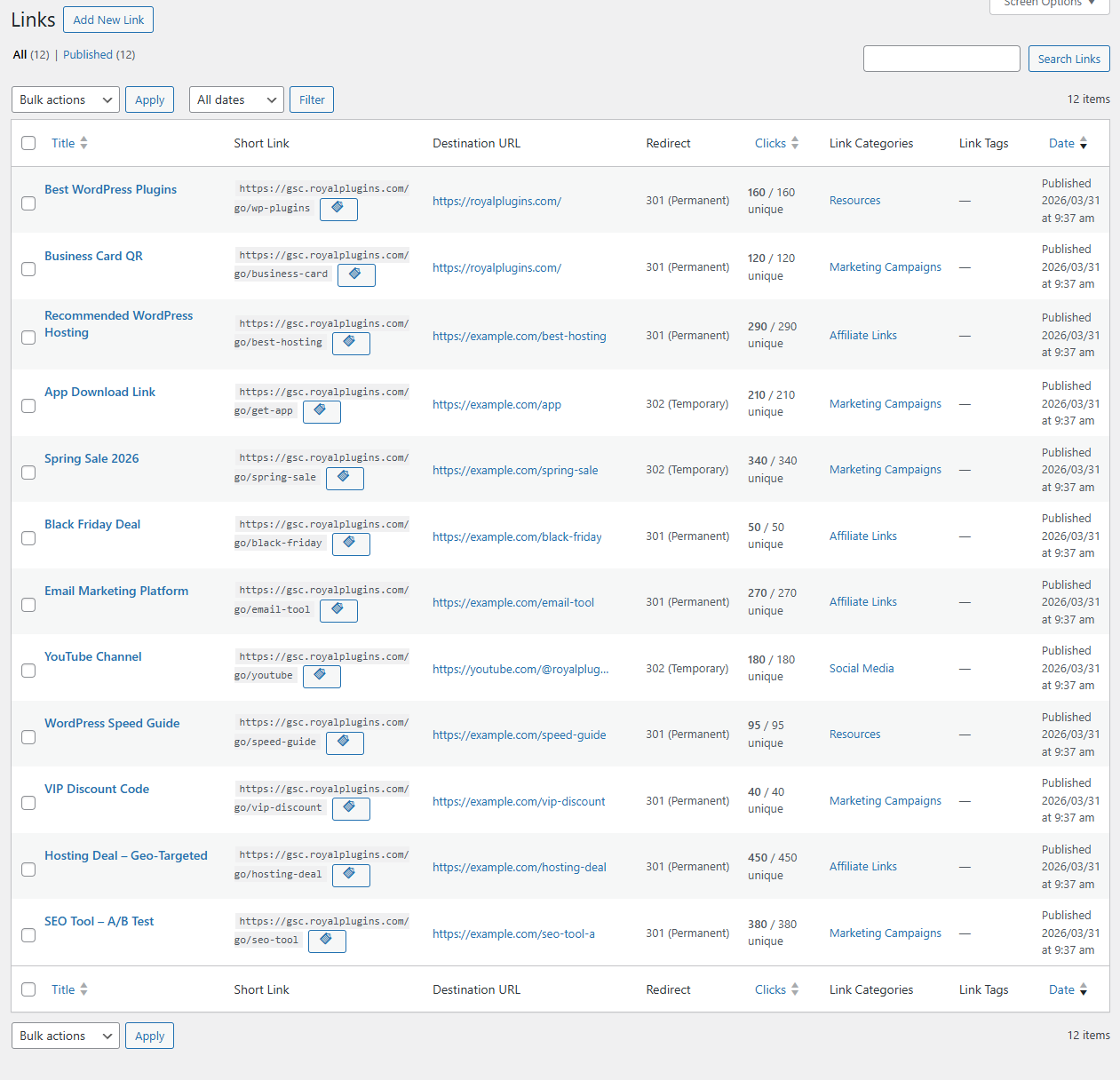1120x1080 pixels.
Task: Open the All dates filter dropdown
Action: [x=235, y=99]
